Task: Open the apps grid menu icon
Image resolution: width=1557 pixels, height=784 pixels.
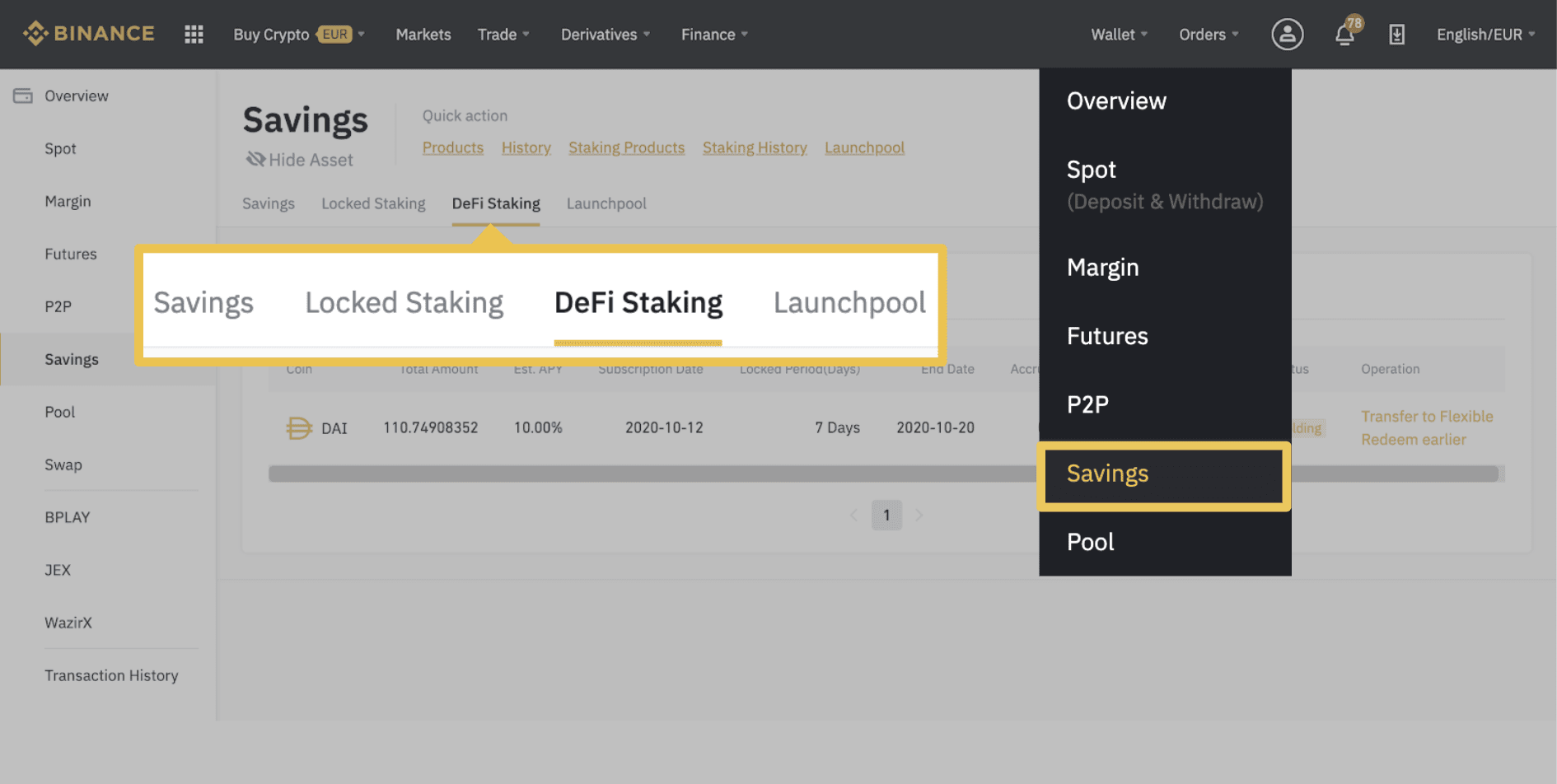Action: [194, 34]
